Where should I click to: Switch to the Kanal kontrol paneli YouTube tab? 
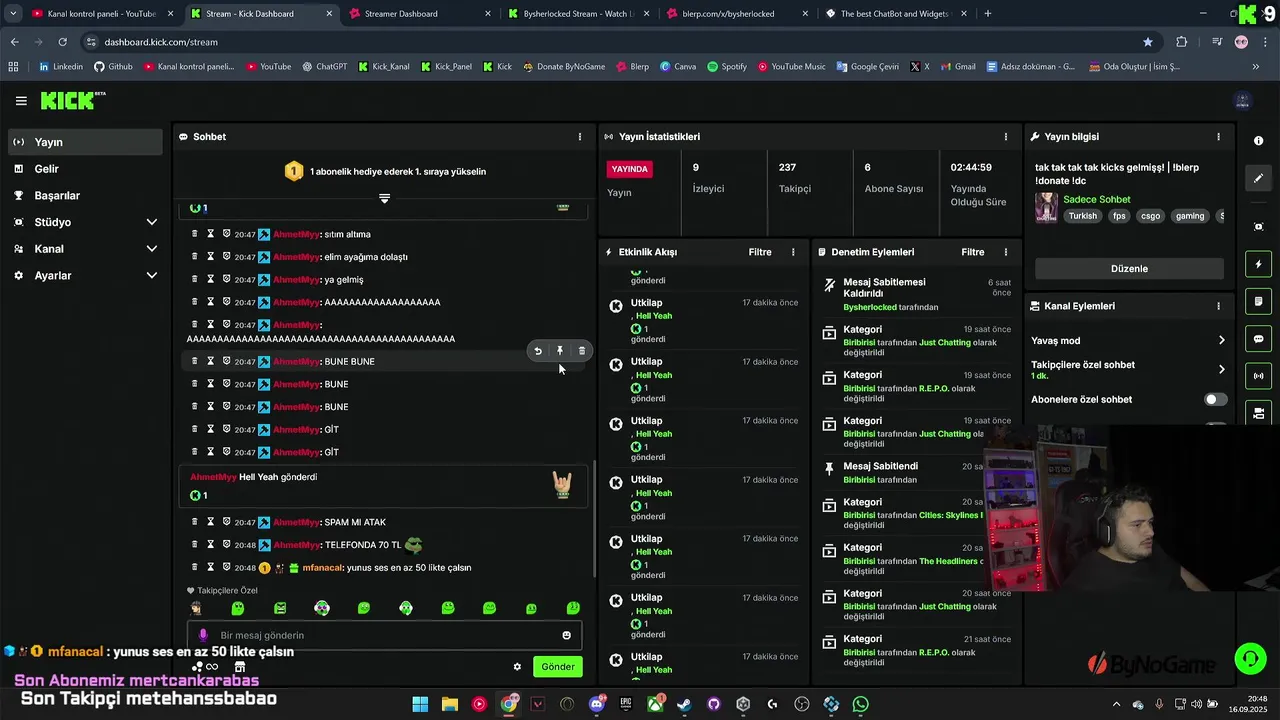[x=100, y=14]
